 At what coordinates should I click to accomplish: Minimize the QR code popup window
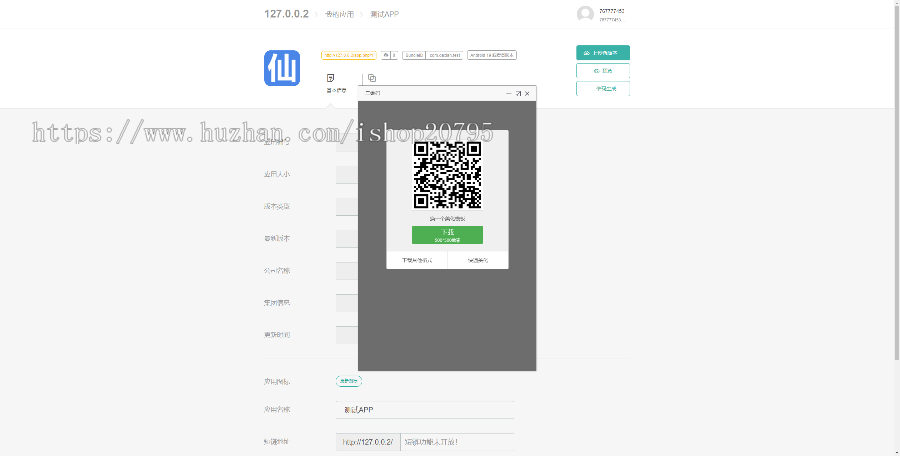[508, 93]
